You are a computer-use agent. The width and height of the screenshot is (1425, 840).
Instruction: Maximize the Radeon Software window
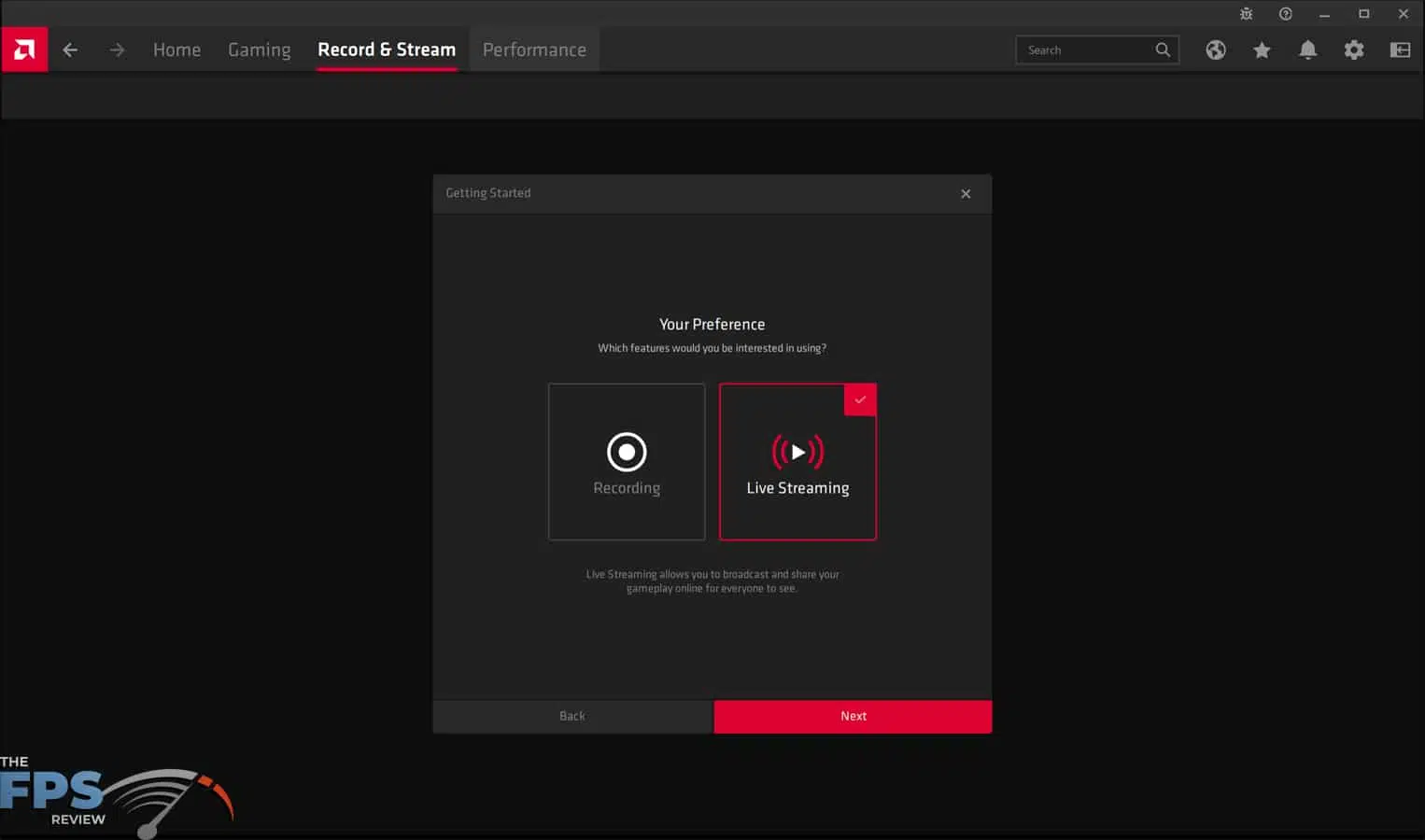(x=1363, y=14)
